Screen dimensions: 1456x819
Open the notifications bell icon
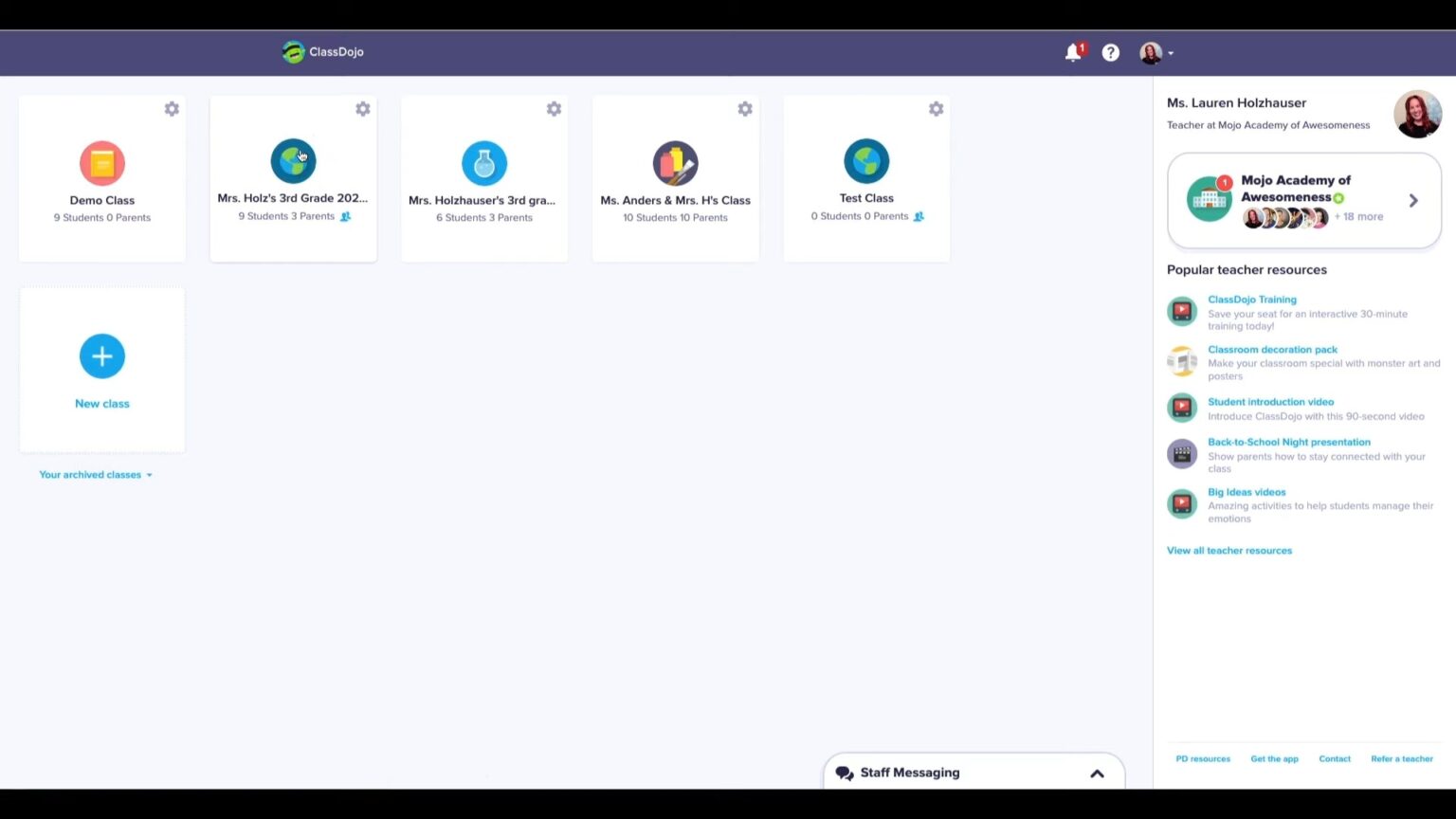pos(1073,53)
